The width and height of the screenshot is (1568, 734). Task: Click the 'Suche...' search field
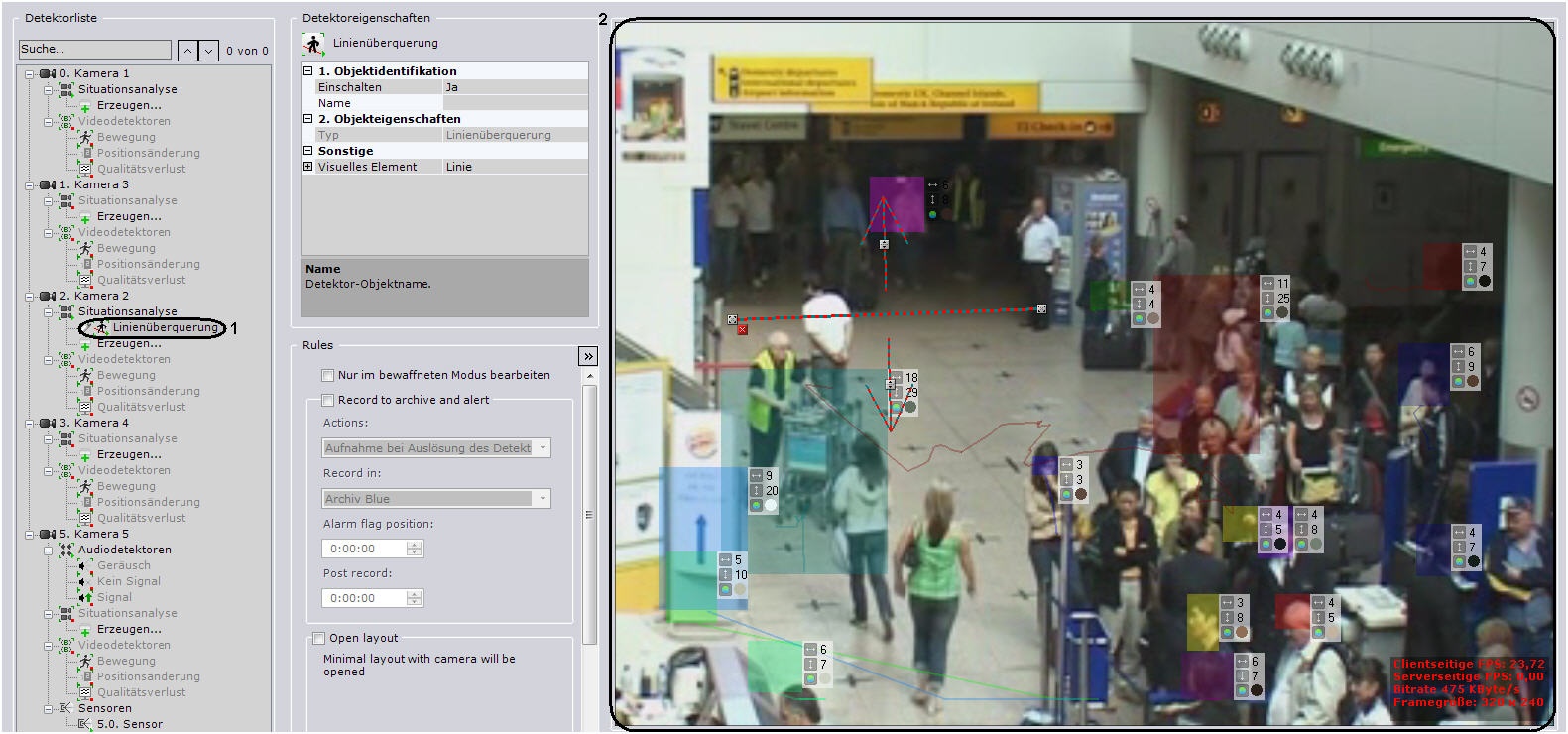(x=95, y=50)
